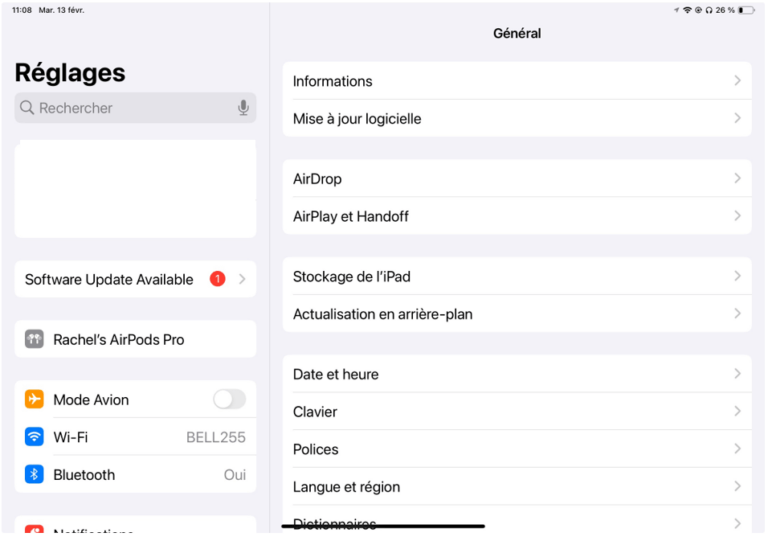Expand Informations via its chevron

pyautogui.click(x=738, y=81)
